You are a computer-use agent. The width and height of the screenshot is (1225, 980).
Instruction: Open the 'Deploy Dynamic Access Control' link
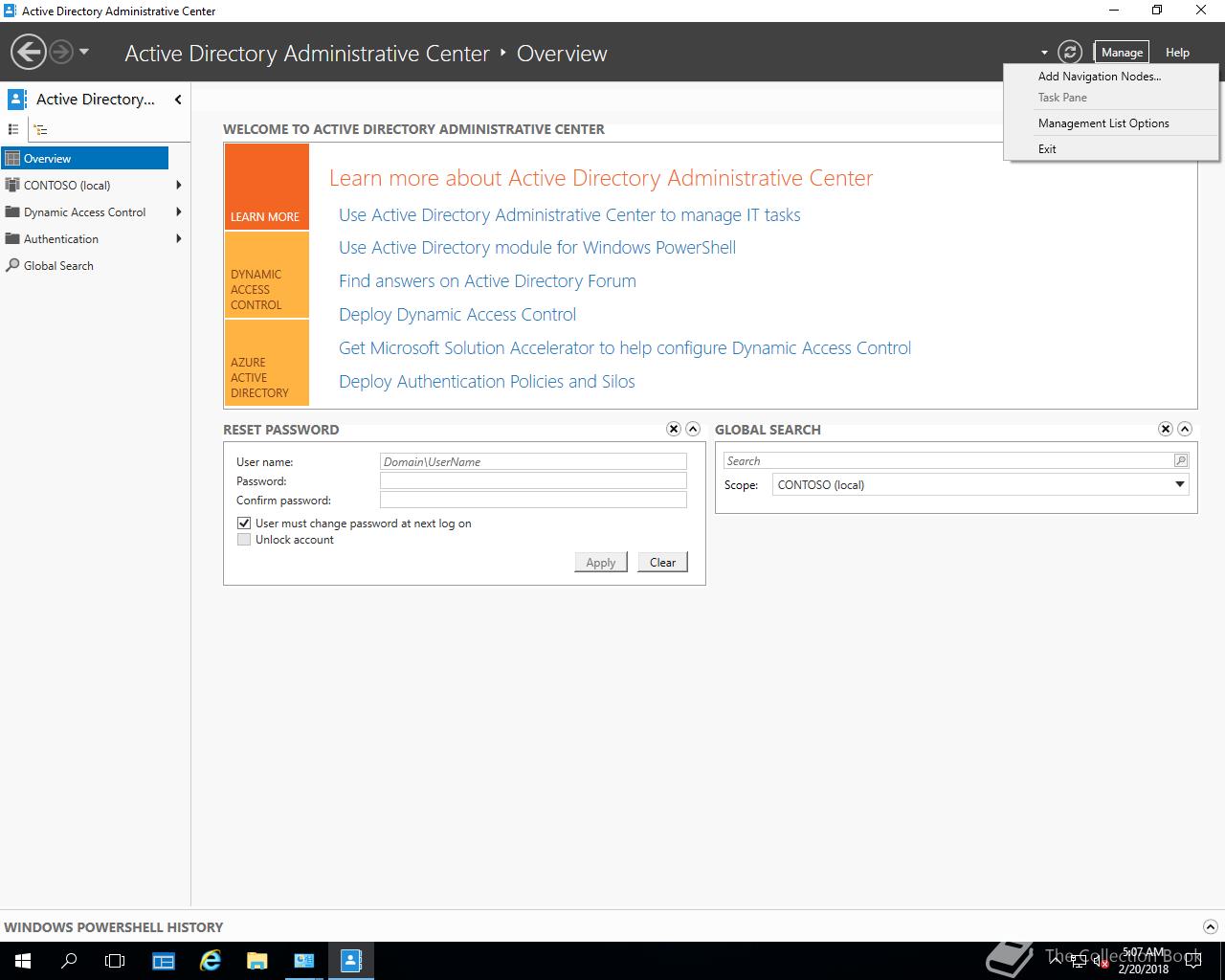tap(457, 315)
